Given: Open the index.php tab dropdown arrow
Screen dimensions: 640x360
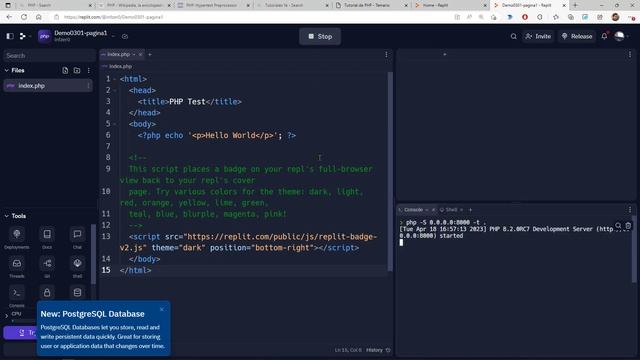Looking at the screenshot, I should pos(134,54).
